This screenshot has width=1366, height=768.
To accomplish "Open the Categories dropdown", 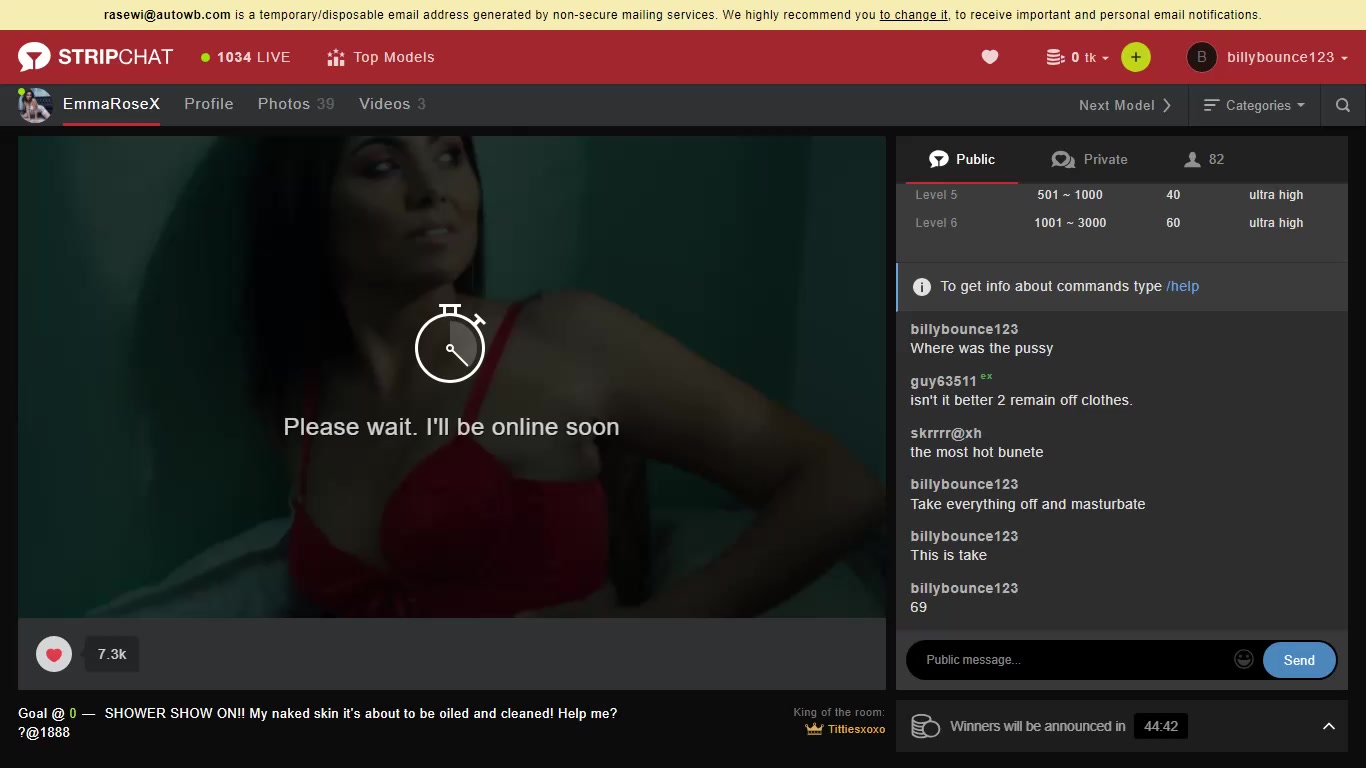I will (x=1255, y=105).
